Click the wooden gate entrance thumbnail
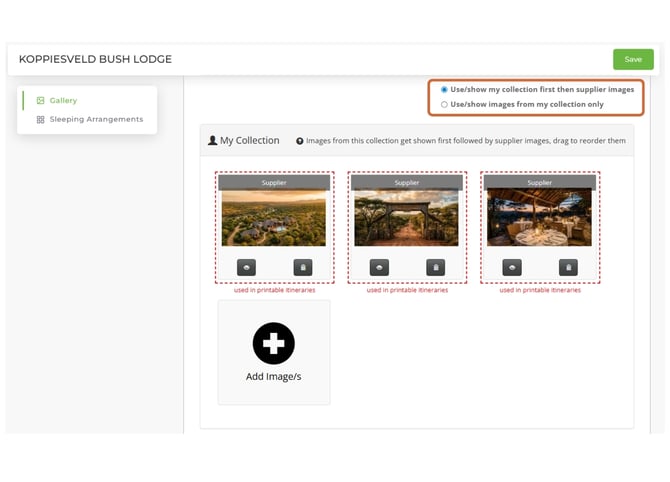This screenshot has width=670, height=482. (406, 218)
